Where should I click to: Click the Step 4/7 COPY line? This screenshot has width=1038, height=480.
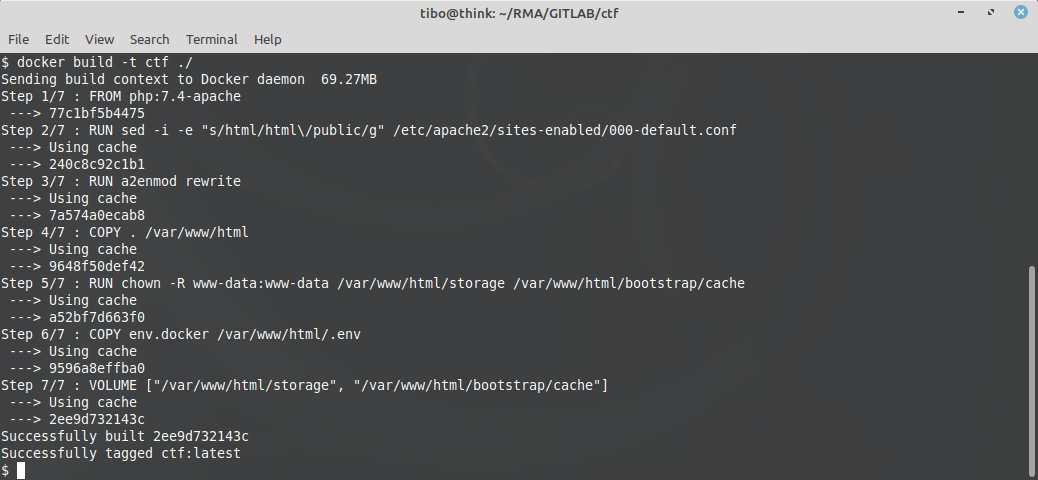click(124, 232)
